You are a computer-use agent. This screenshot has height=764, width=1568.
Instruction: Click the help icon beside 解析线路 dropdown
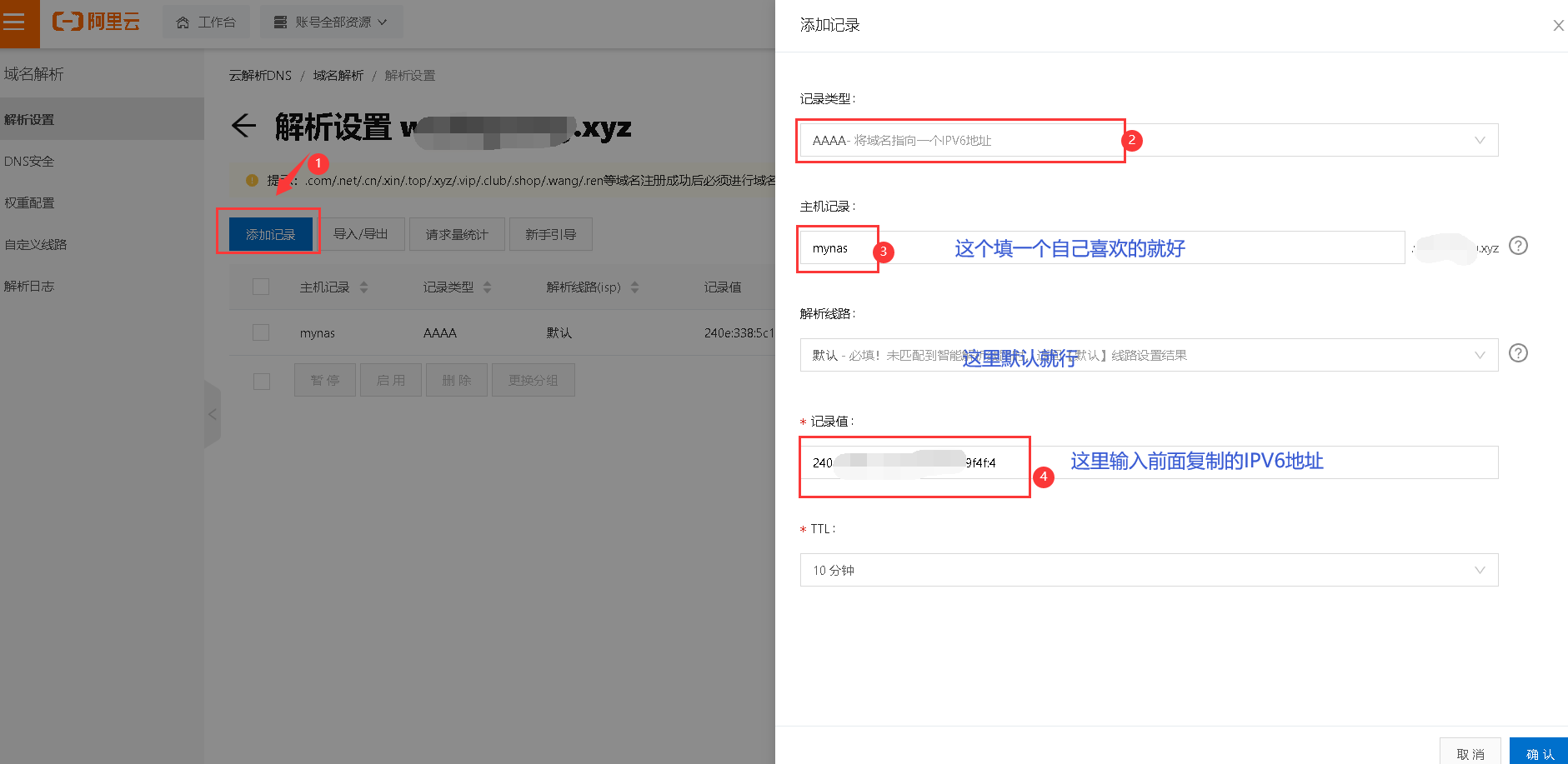(1518, 353)
